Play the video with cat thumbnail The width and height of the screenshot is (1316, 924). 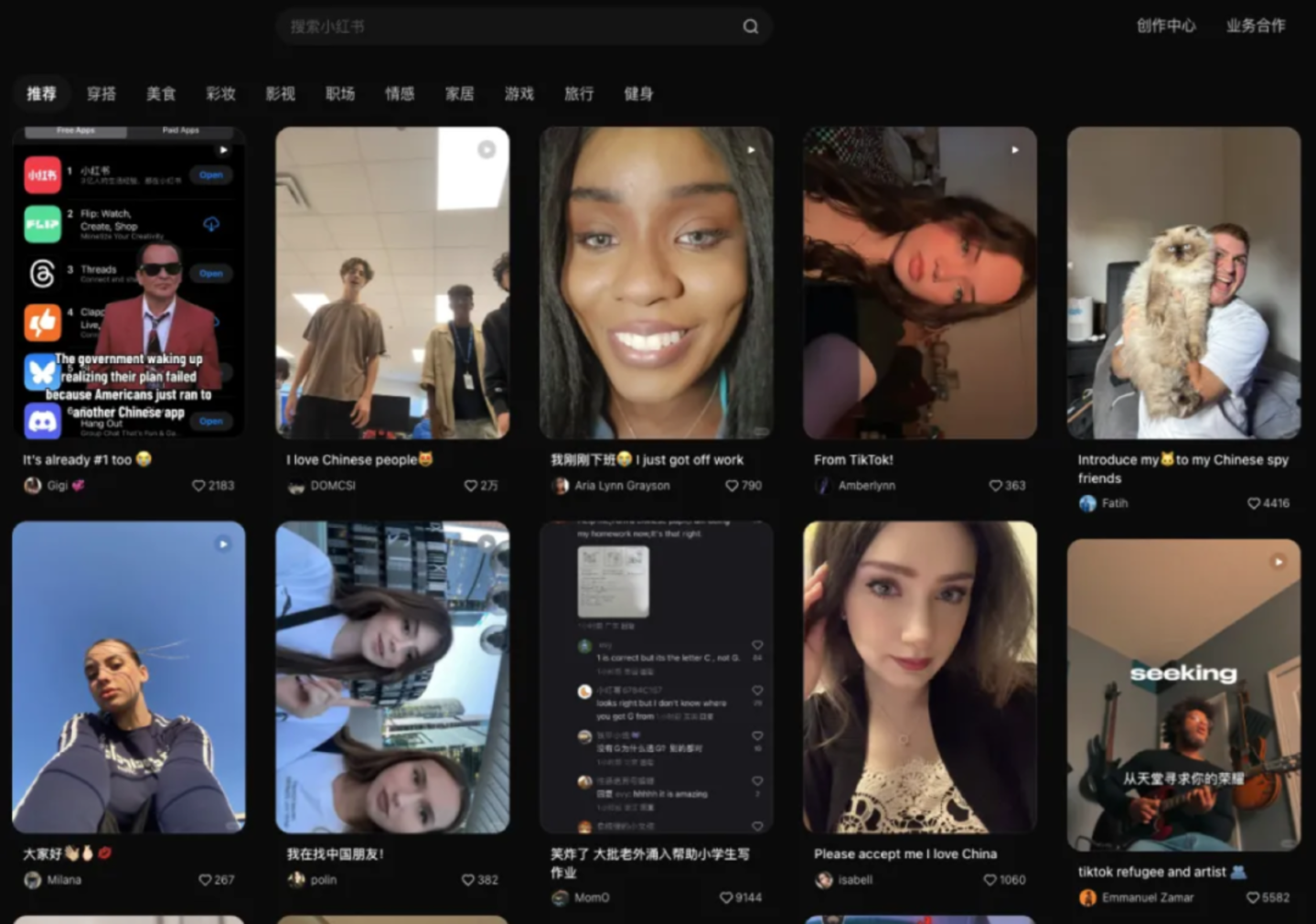pyautogui.click(x=1182, y=283)
